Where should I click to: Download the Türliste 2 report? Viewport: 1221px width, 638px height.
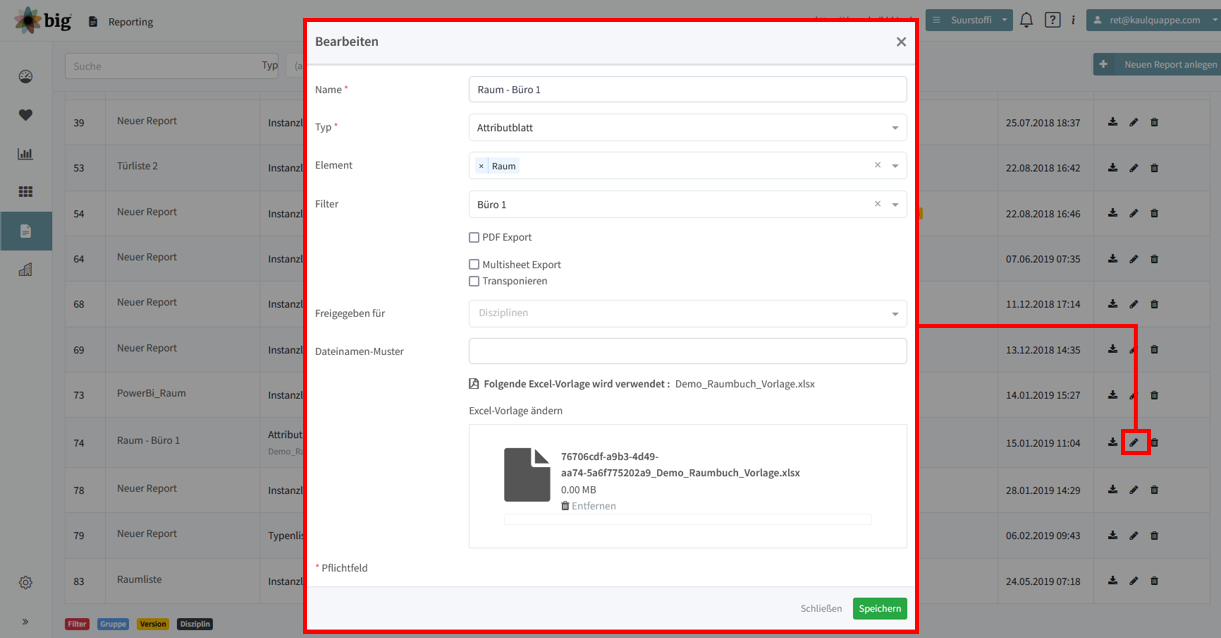click(x=1113, y=168)
